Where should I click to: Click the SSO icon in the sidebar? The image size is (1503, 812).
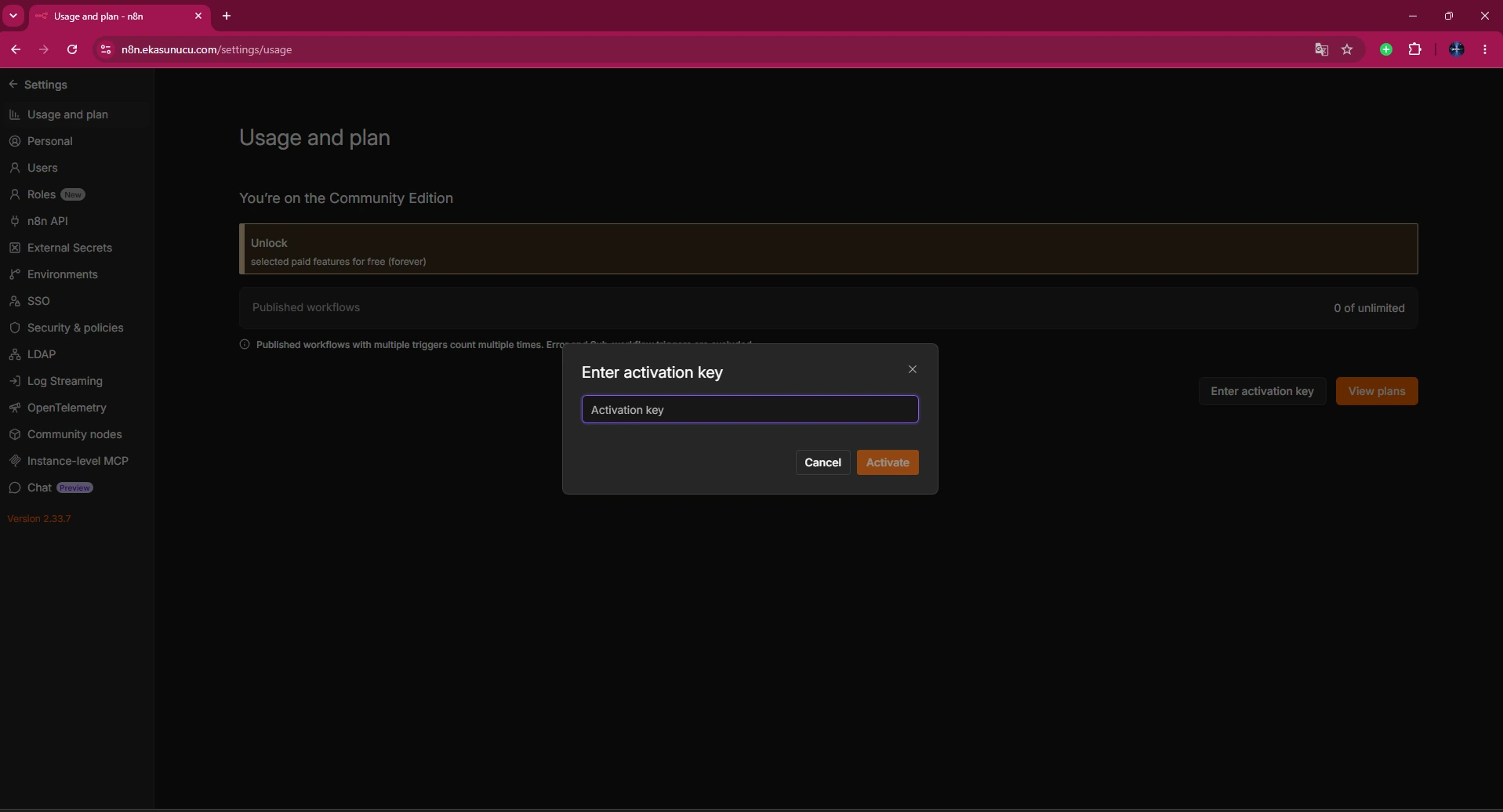pos(14,301)
